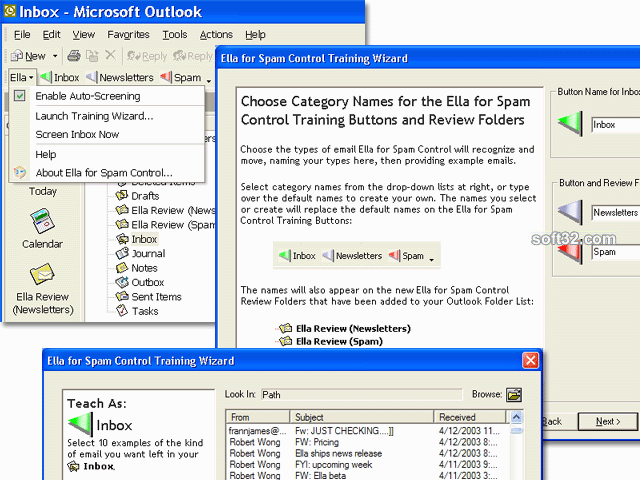
Task: Click the Browse folder icon
Action: coord(514,395)
